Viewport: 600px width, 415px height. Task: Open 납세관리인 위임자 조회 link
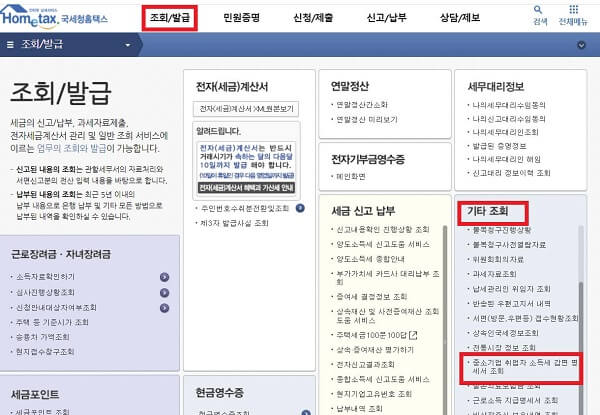click(x=511, y=289)
